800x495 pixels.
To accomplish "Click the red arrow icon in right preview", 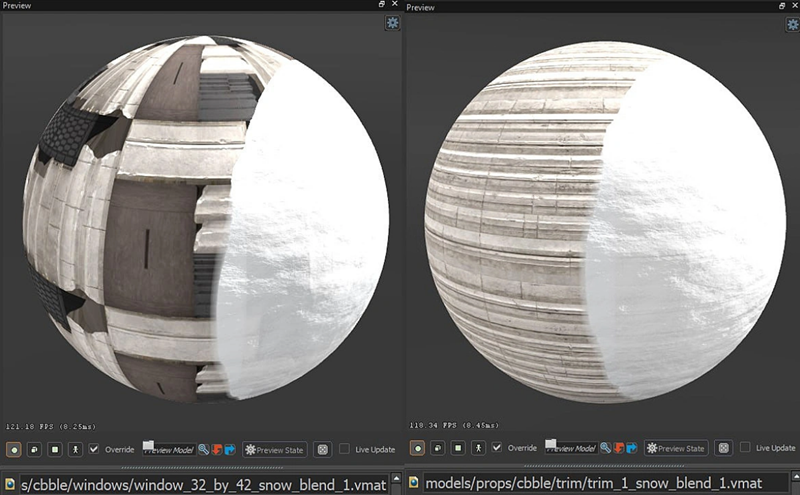I will [x=620, y=449].
